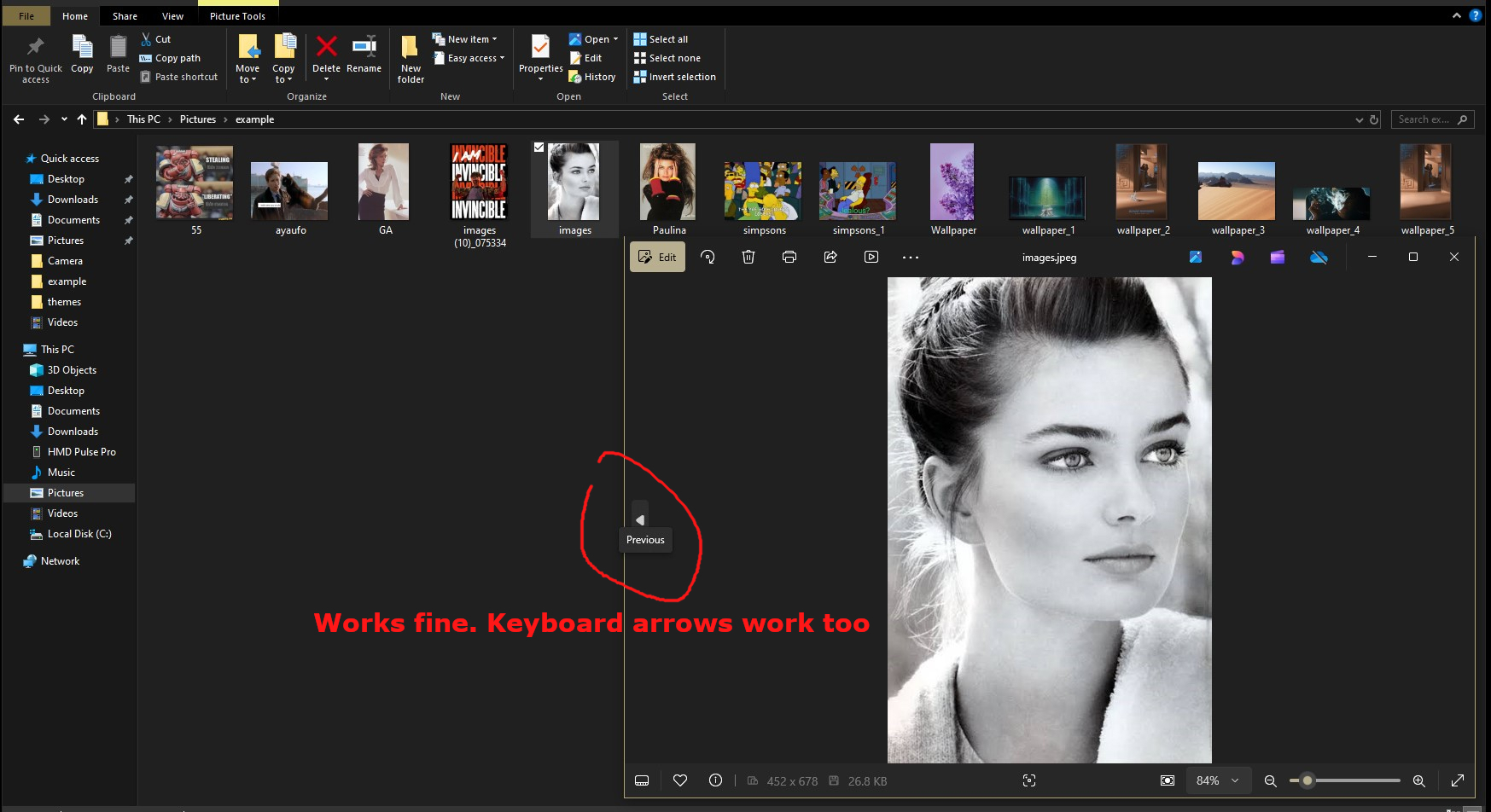Click the Back navigation arrow
1491x812 pixels.
[19, 119]
